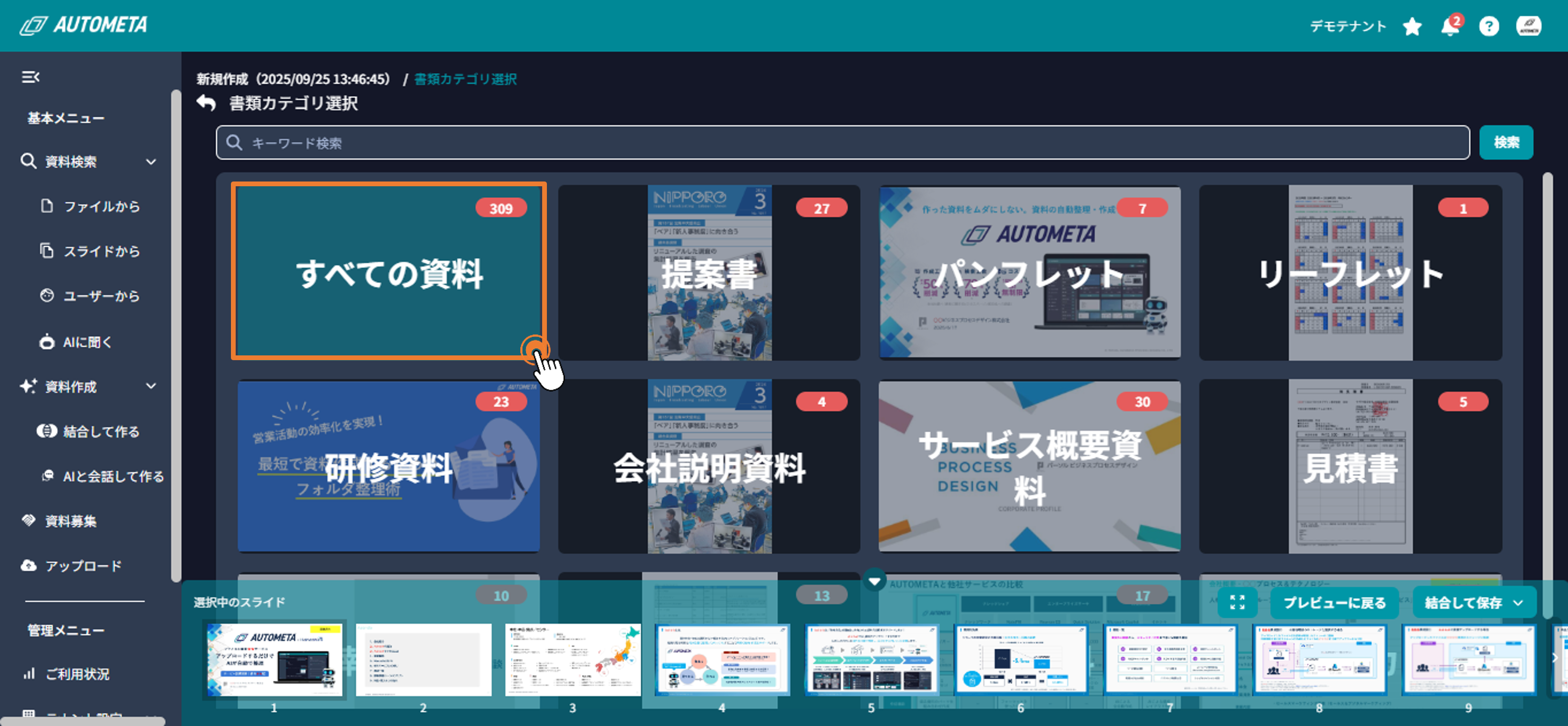
Task: Open the notifications bell
Action: [1449, 28]
